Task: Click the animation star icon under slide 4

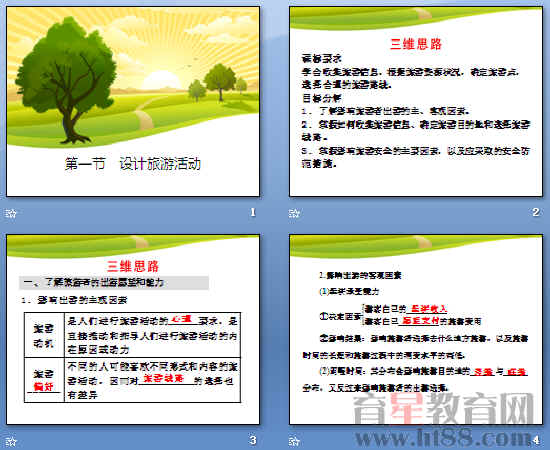Action: click(x=294, y=441)
